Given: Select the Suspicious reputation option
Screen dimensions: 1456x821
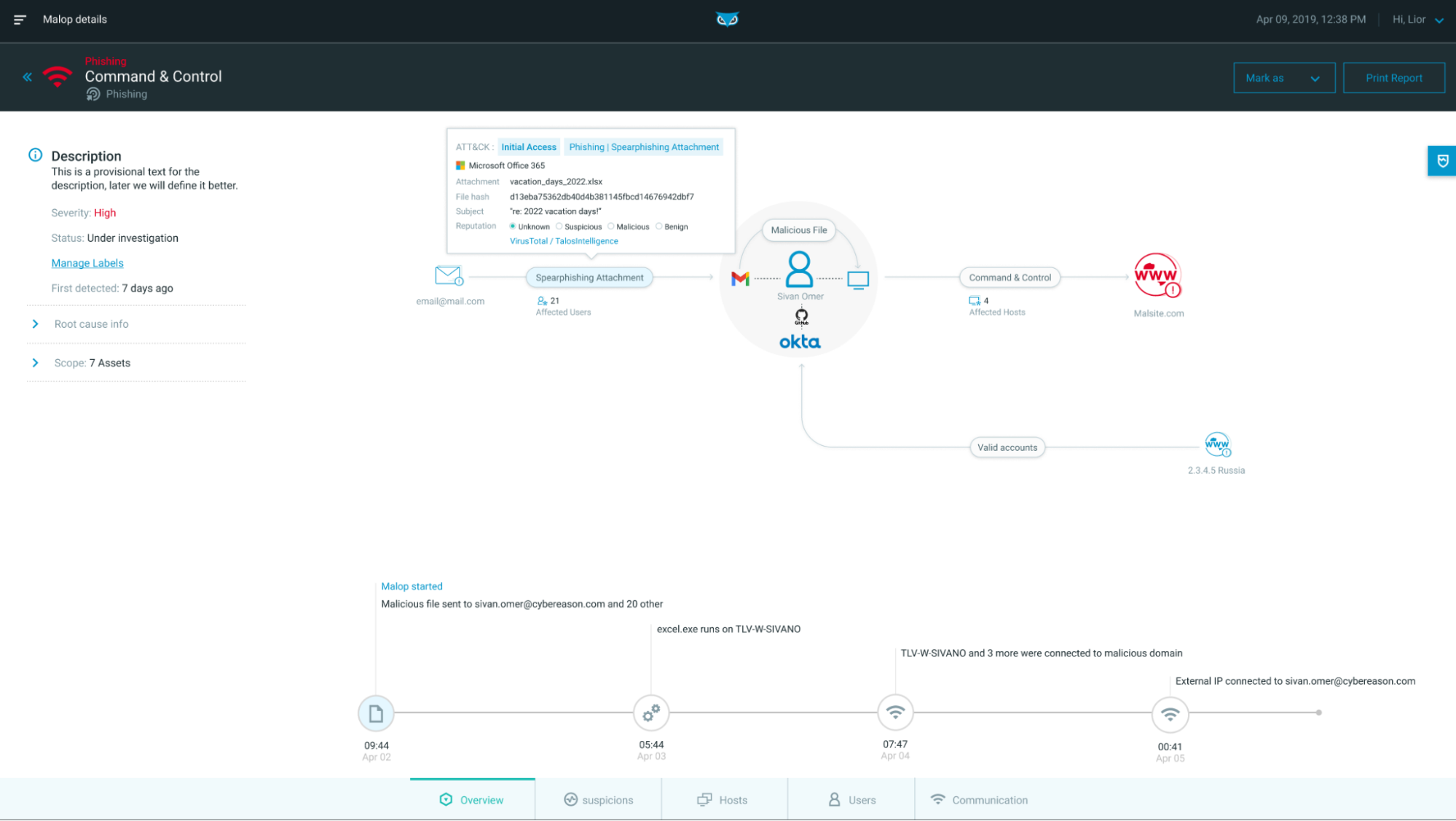Looking at the screenshot, I should point(559,227).
